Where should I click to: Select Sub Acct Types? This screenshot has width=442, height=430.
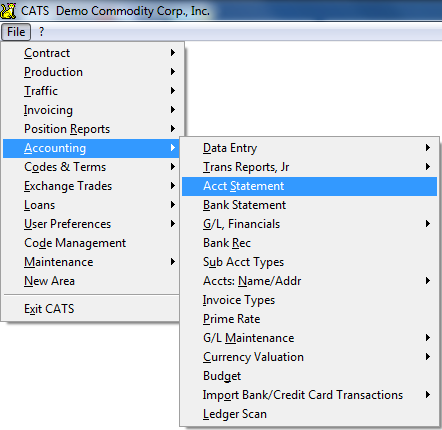pos(309,262)
